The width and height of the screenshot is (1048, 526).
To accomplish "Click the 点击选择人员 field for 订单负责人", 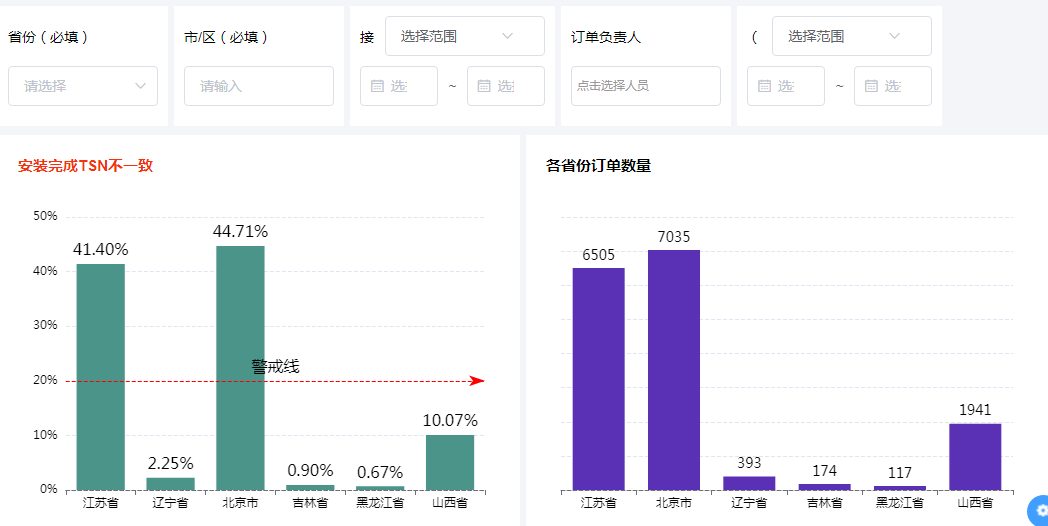I will click(646, 86).
